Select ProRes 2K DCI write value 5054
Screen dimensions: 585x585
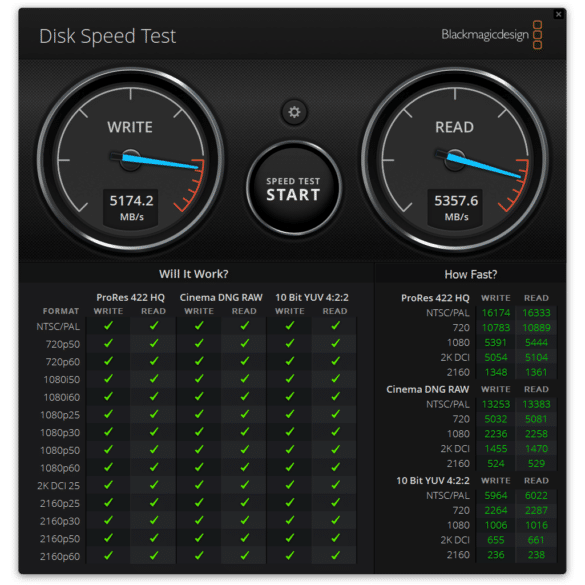click(x=496, y=357)
